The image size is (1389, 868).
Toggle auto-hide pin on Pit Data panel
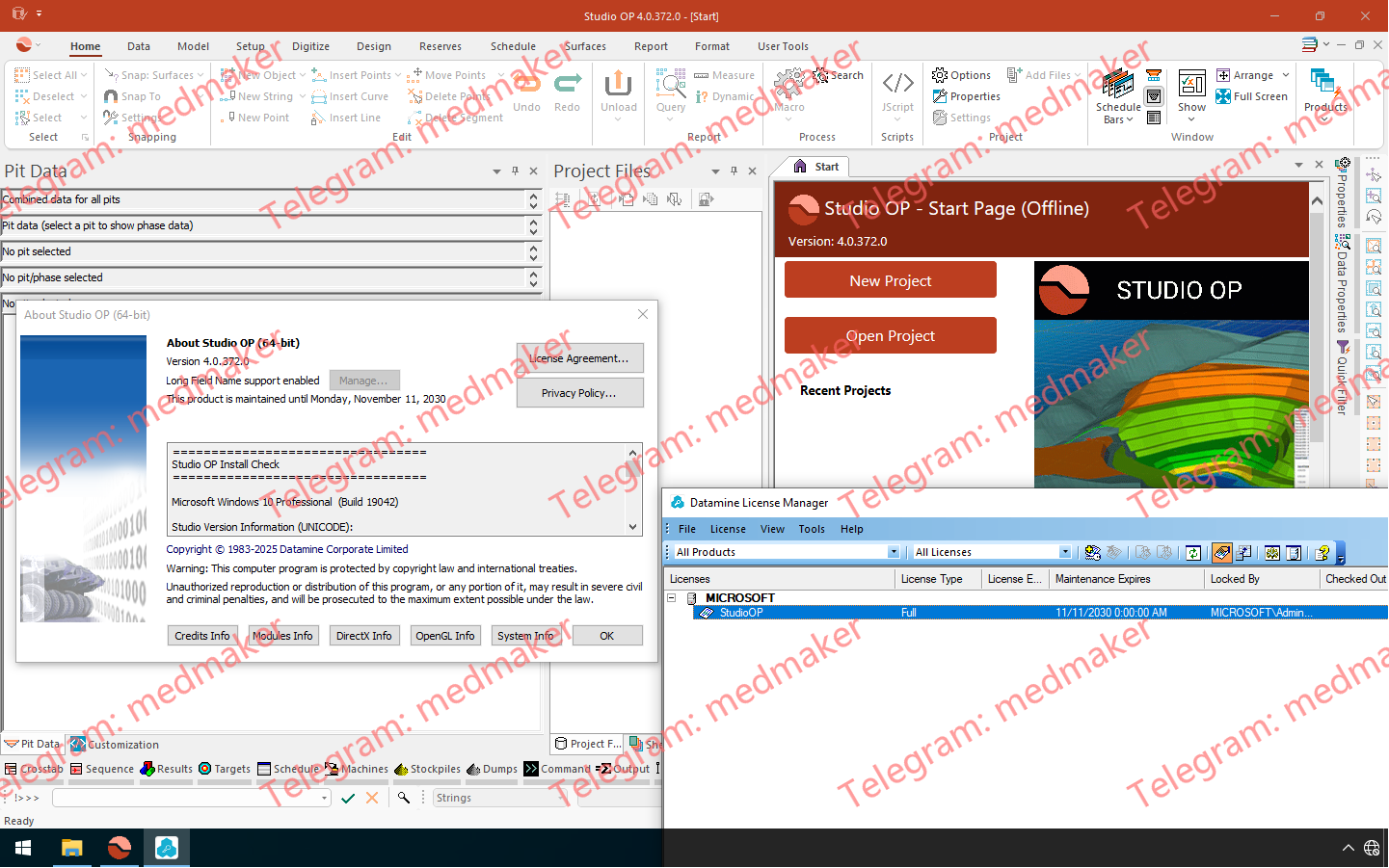(515, 171)
